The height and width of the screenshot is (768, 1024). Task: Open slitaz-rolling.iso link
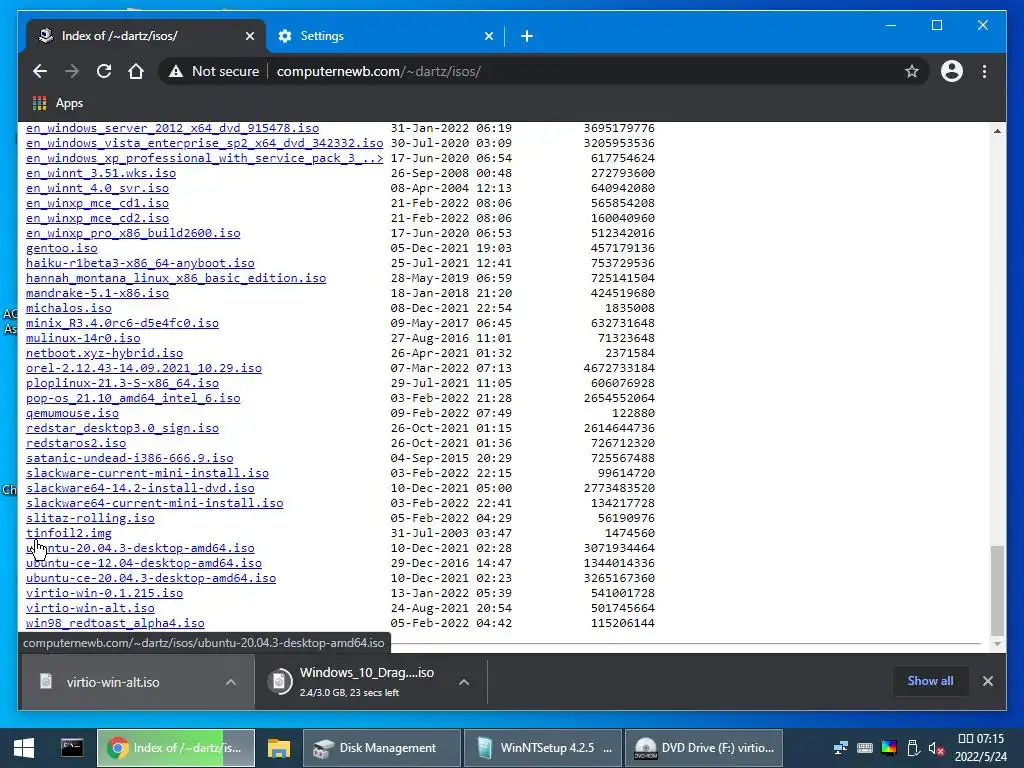(90, 519)
